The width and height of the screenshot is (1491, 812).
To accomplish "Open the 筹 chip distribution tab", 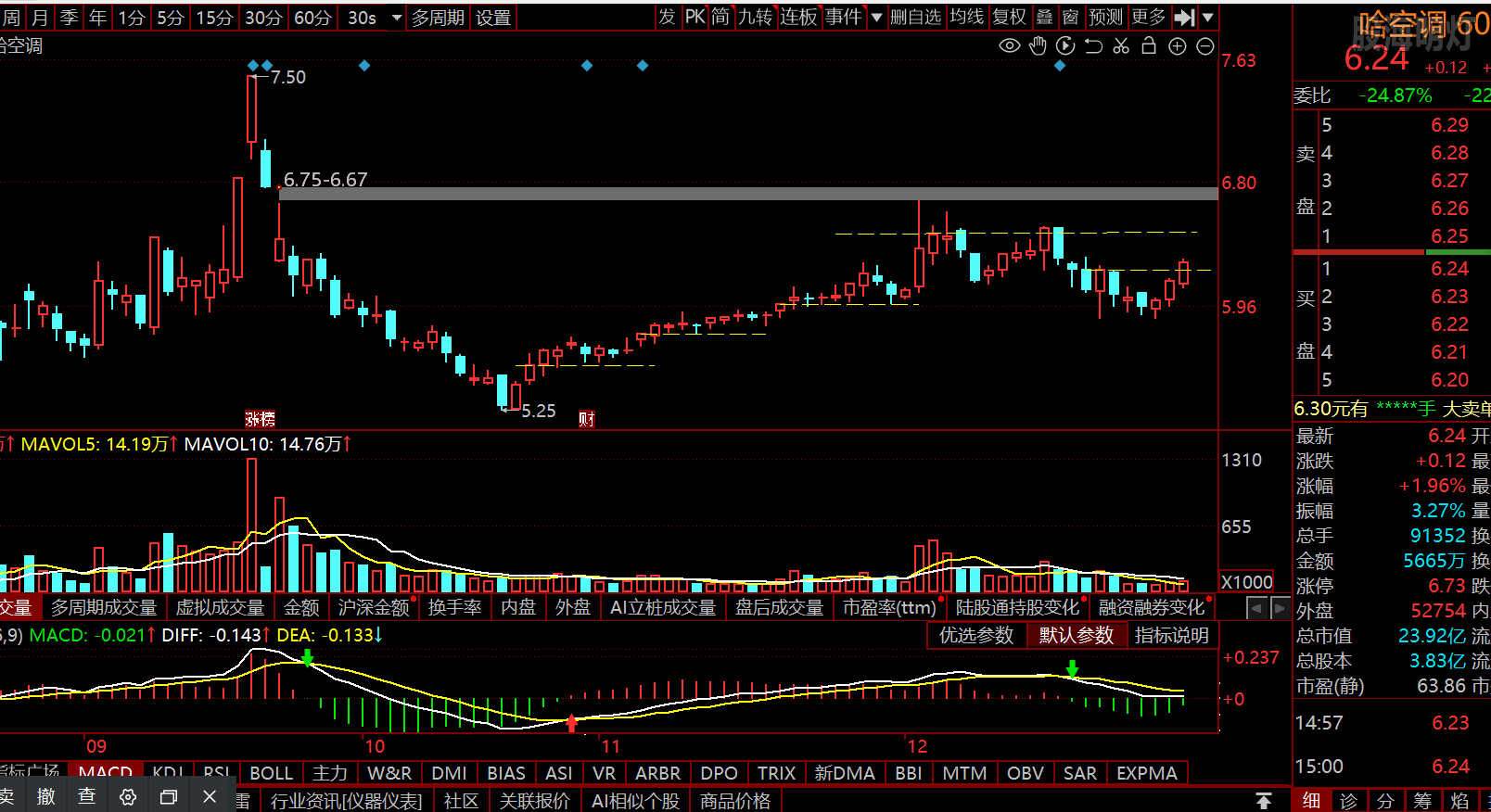I will click(x=1422, y=801).
